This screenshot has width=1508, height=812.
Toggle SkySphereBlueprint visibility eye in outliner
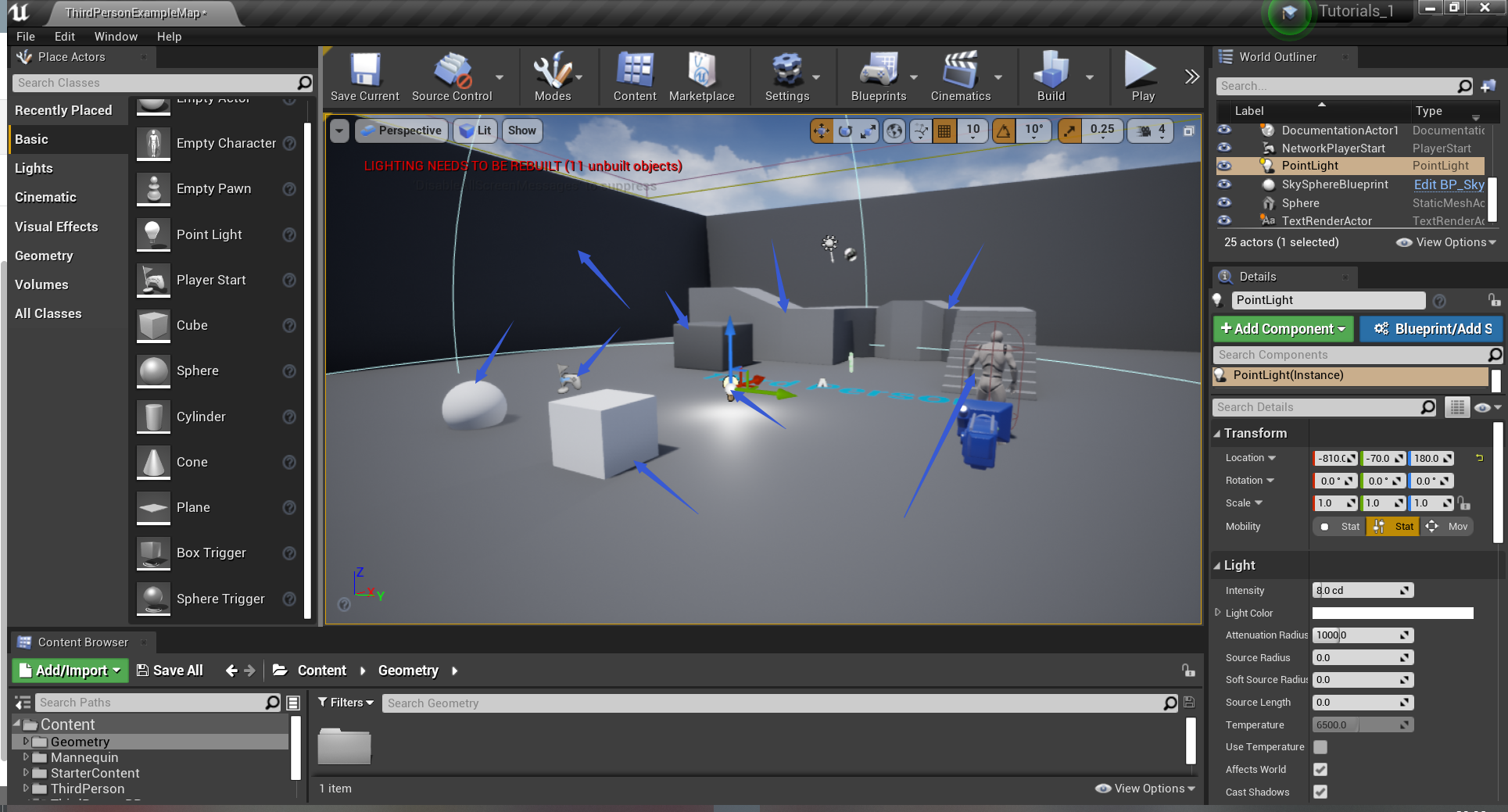coord(1224,184)
